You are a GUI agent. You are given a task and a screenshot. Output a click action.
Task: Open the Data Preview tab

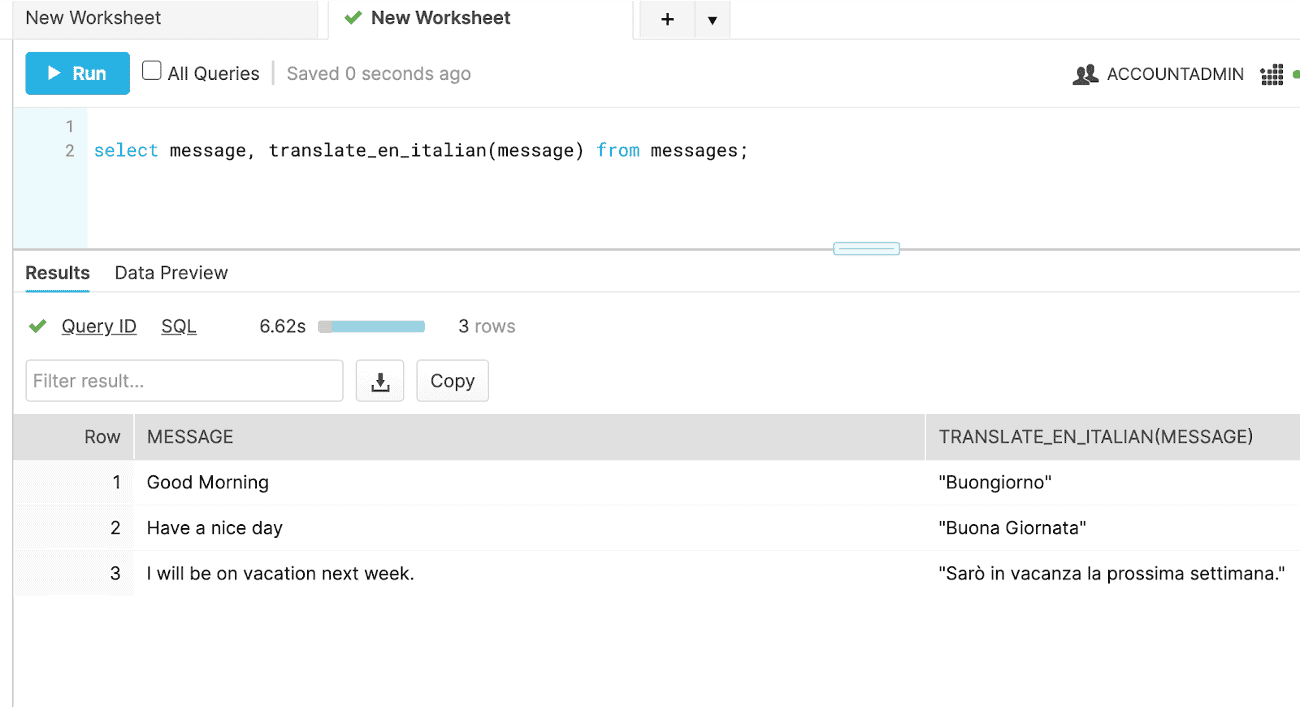171,273
